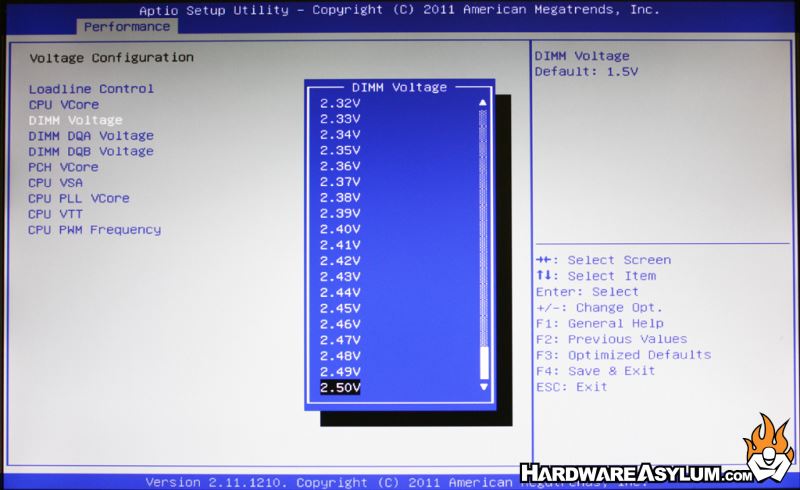Viewport: 800px width, 490px height.
Task: Choose 2.42V in the voltage list
Action: 340,261
